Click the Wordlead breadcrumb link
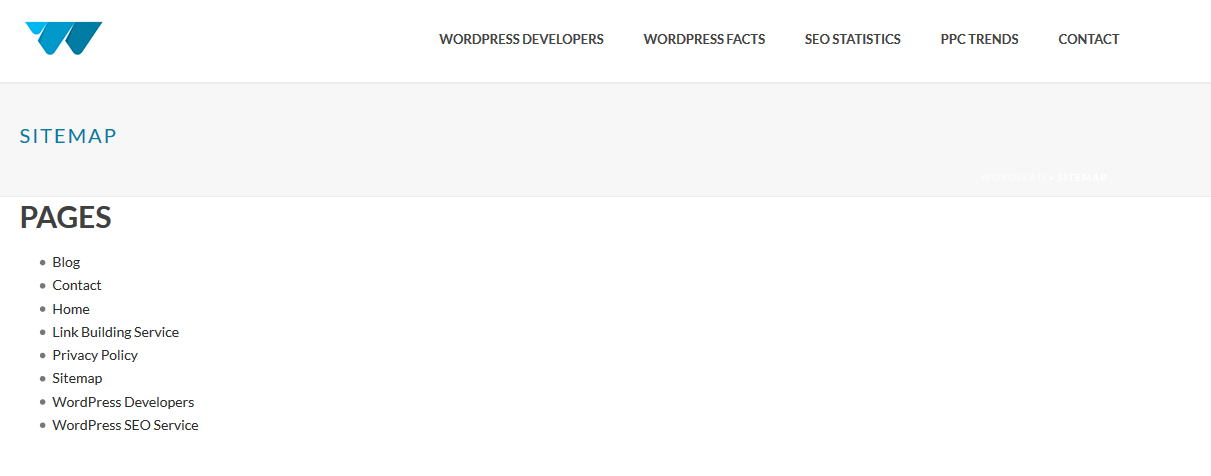The width and height of the screenshot is (1211, 476). click(1012, 177)
